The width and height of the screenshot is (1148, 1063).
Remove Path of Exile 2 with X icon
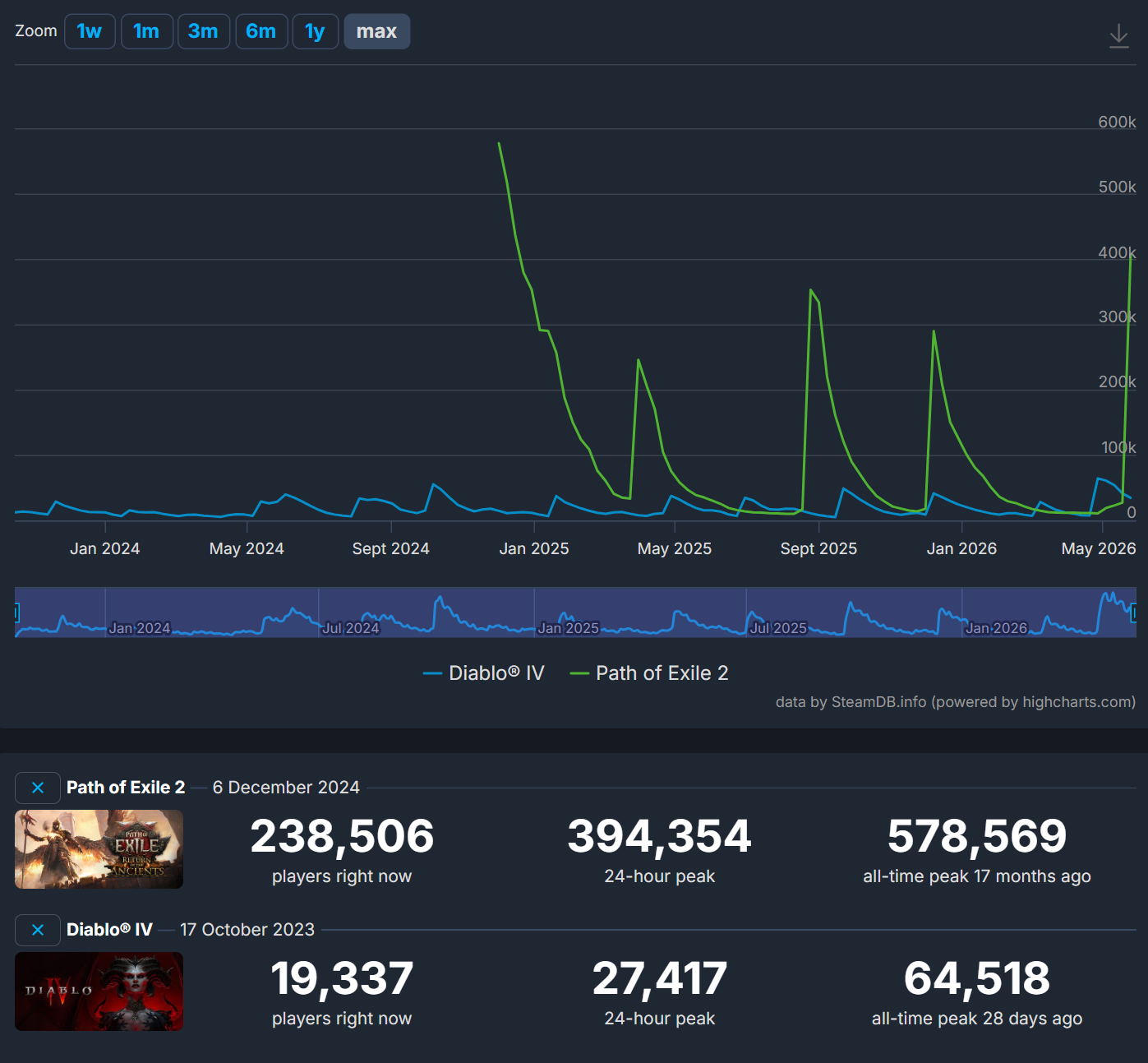coord(38,788)
